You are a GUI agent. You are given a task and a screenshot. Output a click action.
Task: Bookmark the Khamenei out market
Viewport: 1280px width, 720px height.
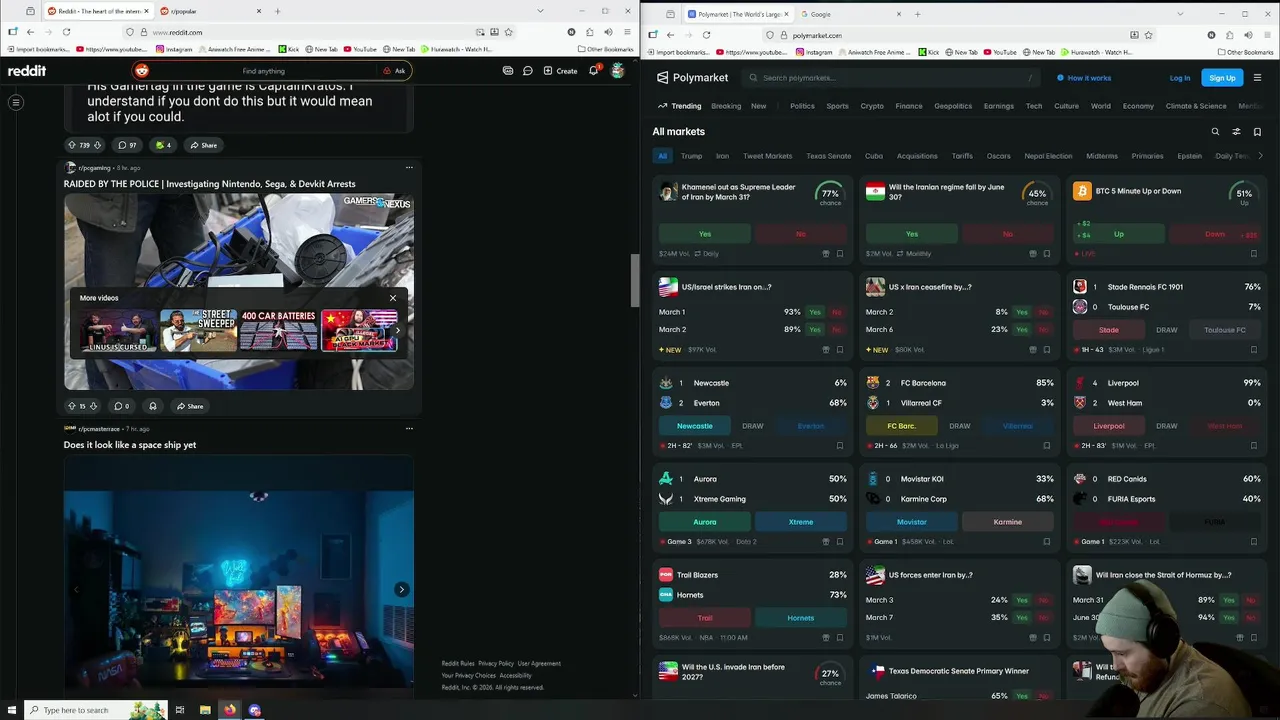(x=839, y=254)
